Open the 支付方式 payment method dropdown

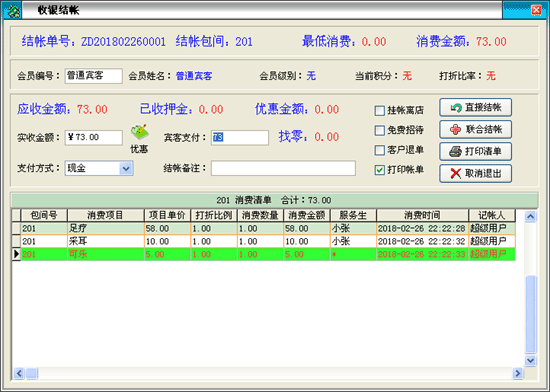pyautogui.click(x=126, y=169)
